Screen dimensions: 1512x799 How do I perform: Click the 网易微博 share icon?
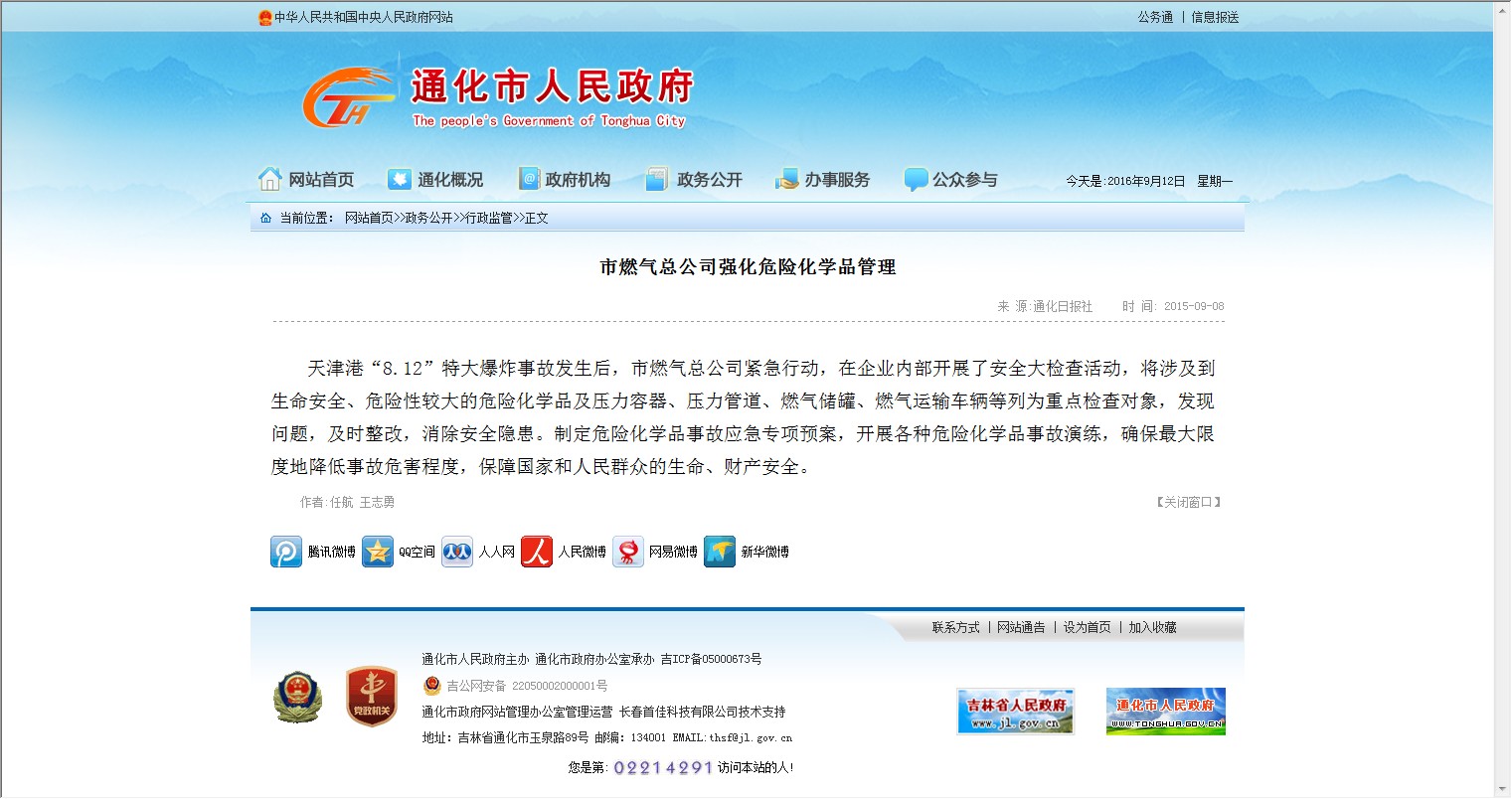tap(628, 552)
